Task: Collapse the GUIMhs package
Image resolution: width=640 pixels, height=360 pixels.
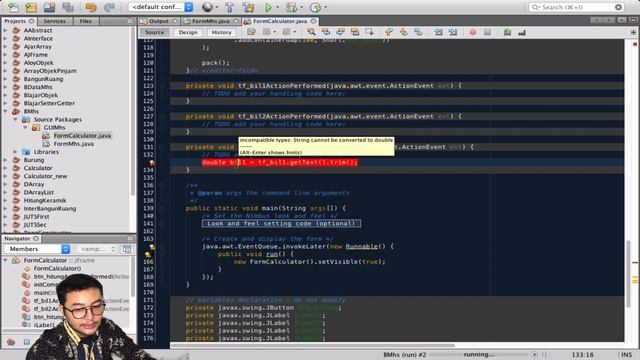Action: 25,127
